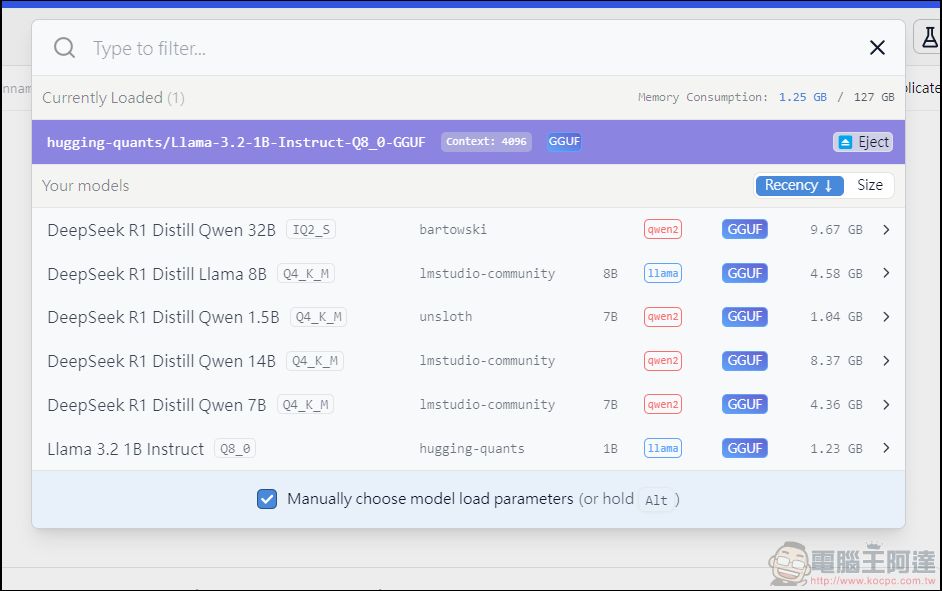Image resolution: width=942 pixels, height=591 pixels.
Task: Click the Q8_0 quantization tag
Action: [235, 449]
